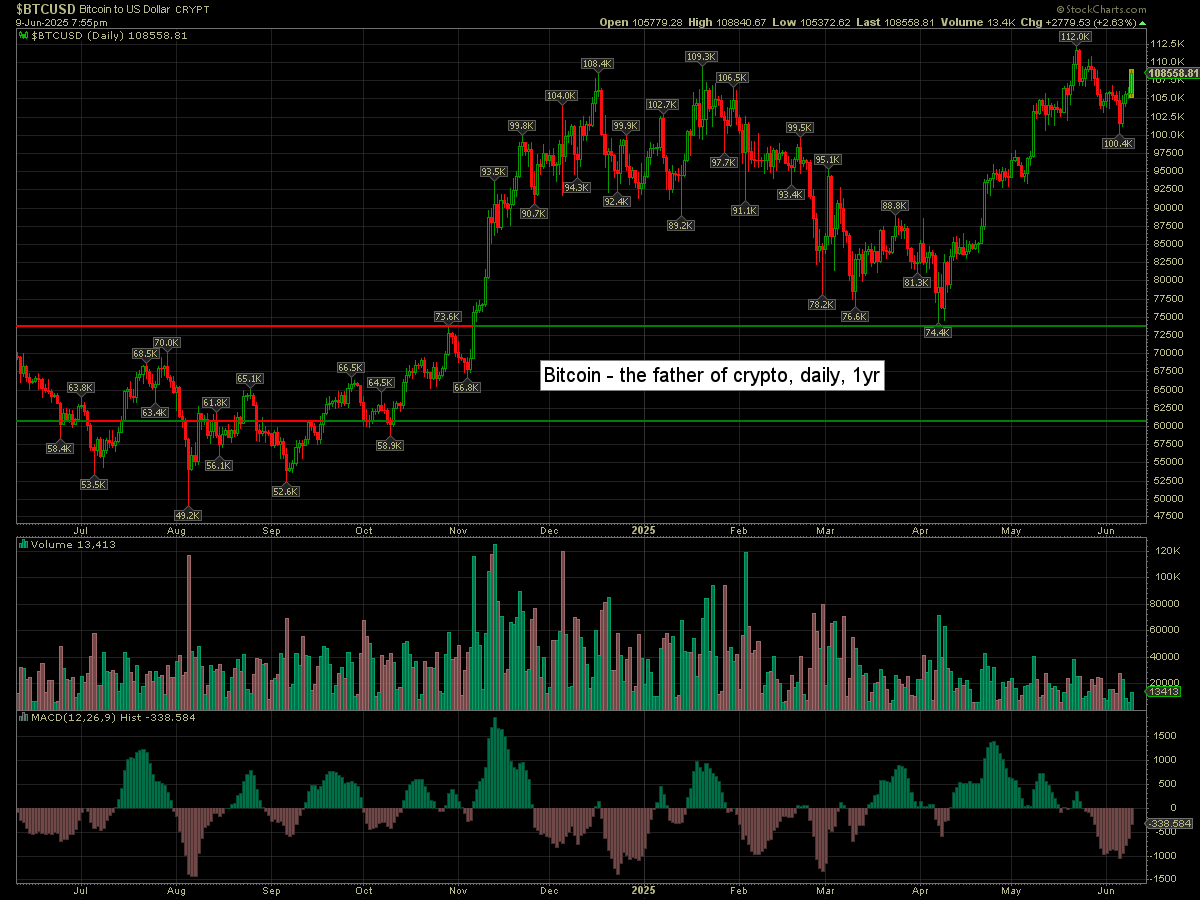The width and height of the screenshot is (1200, 900).
Task: Click the 49.2K August low marker
Action: tap(188, 515)
